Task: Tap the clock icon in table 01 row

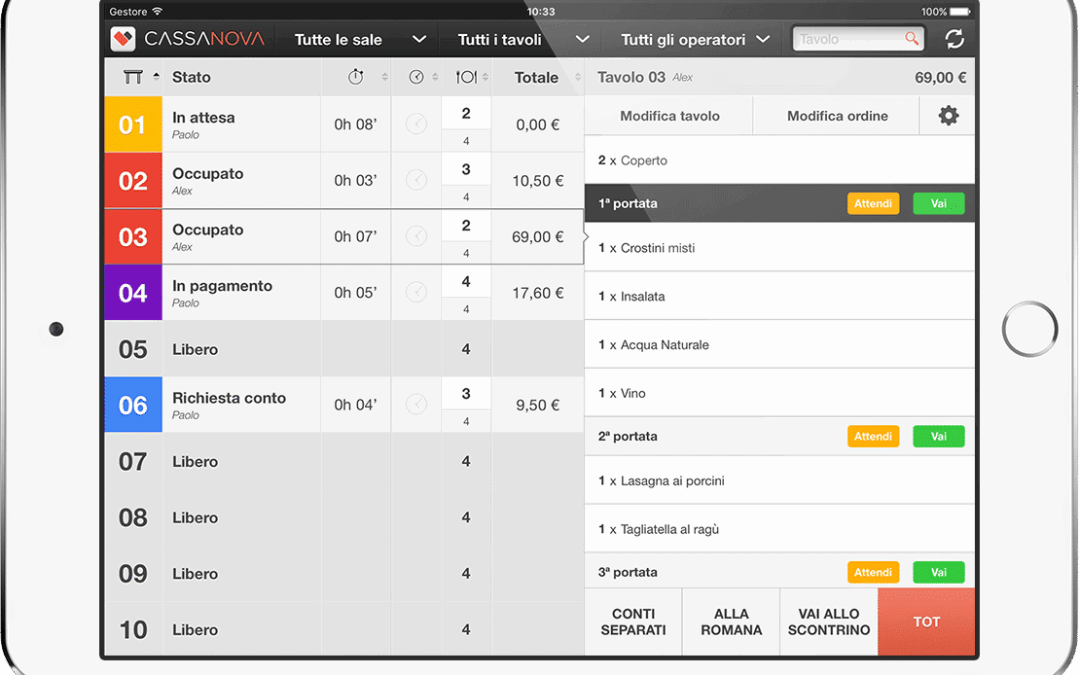Action: [x=417, y=125]
